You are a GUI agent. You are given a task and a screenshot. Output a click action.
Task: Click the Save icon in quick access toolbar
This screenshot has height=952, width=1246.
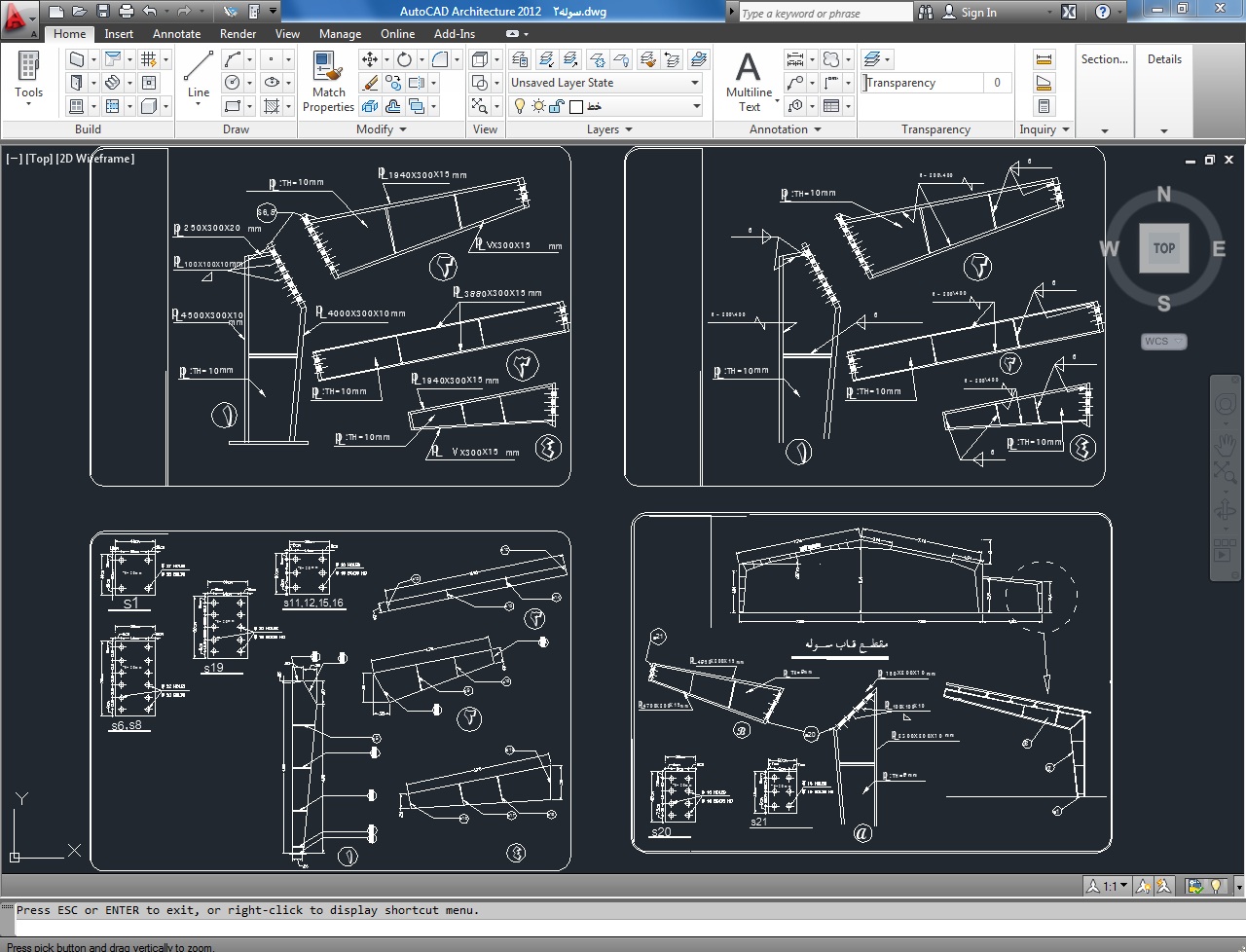coord(102,12)
